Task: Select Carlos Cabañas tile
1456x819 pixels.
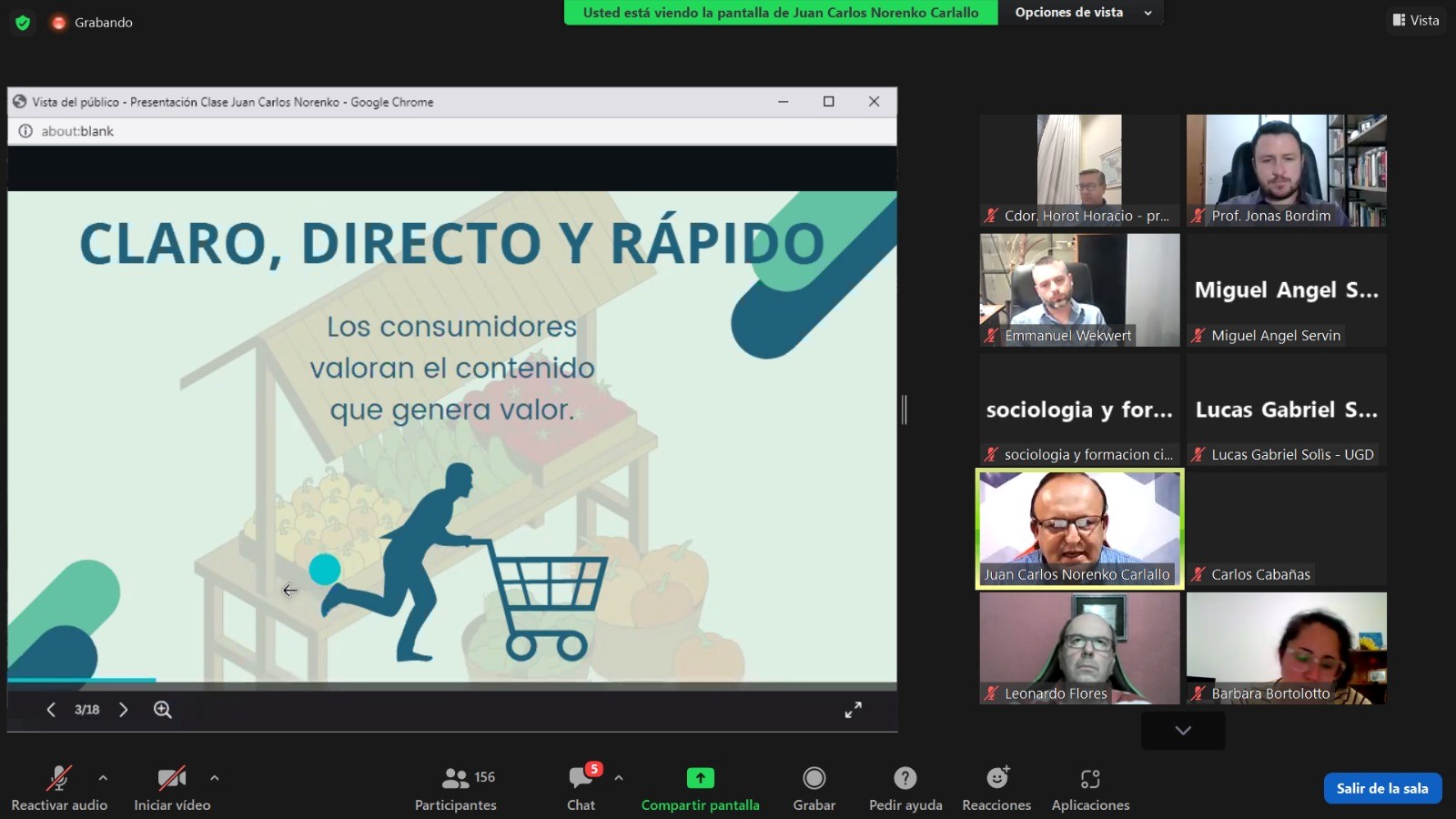Action: [x=1287, y=529]
